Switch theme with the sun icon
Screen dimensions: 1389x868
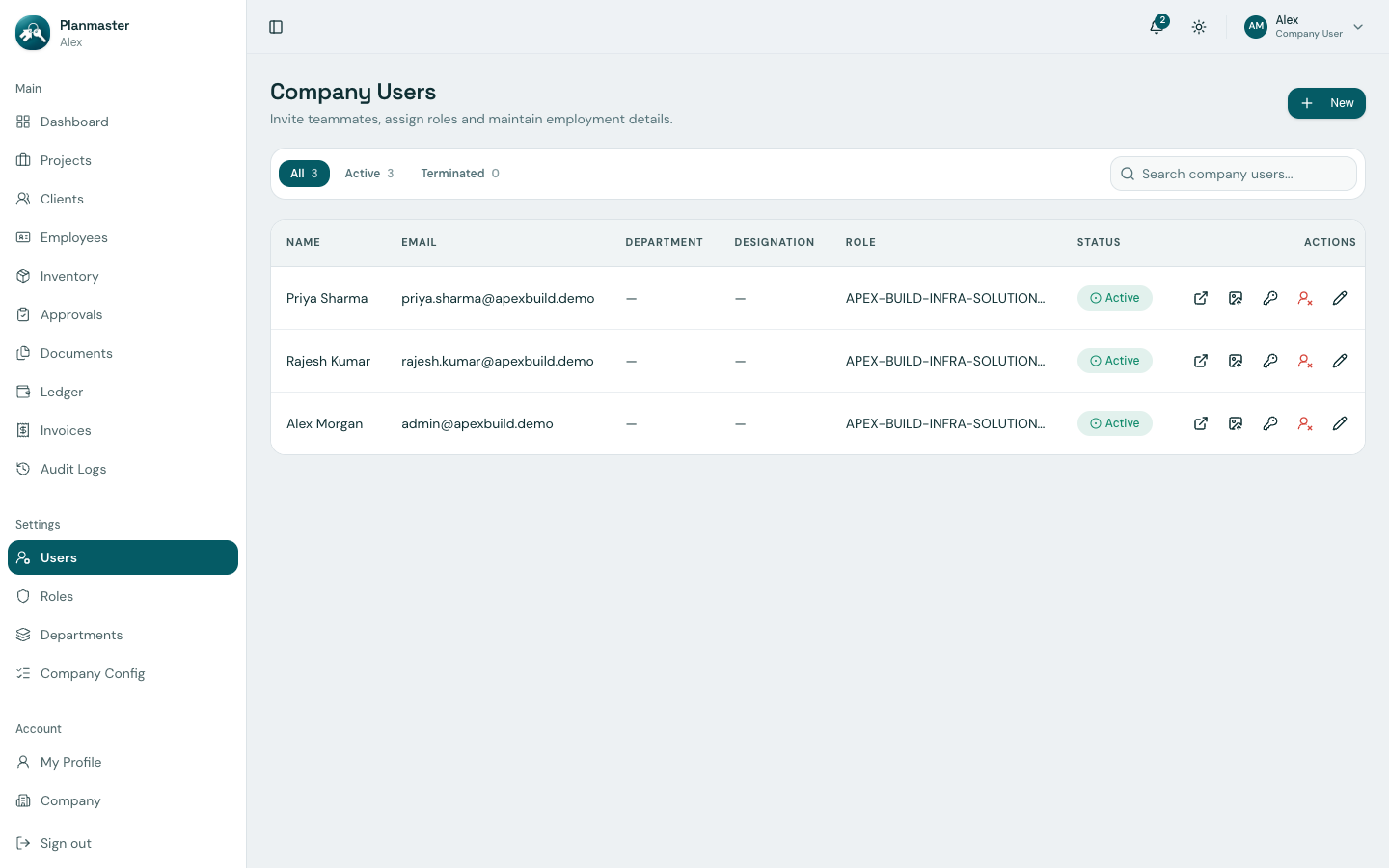click(1199, 27)
